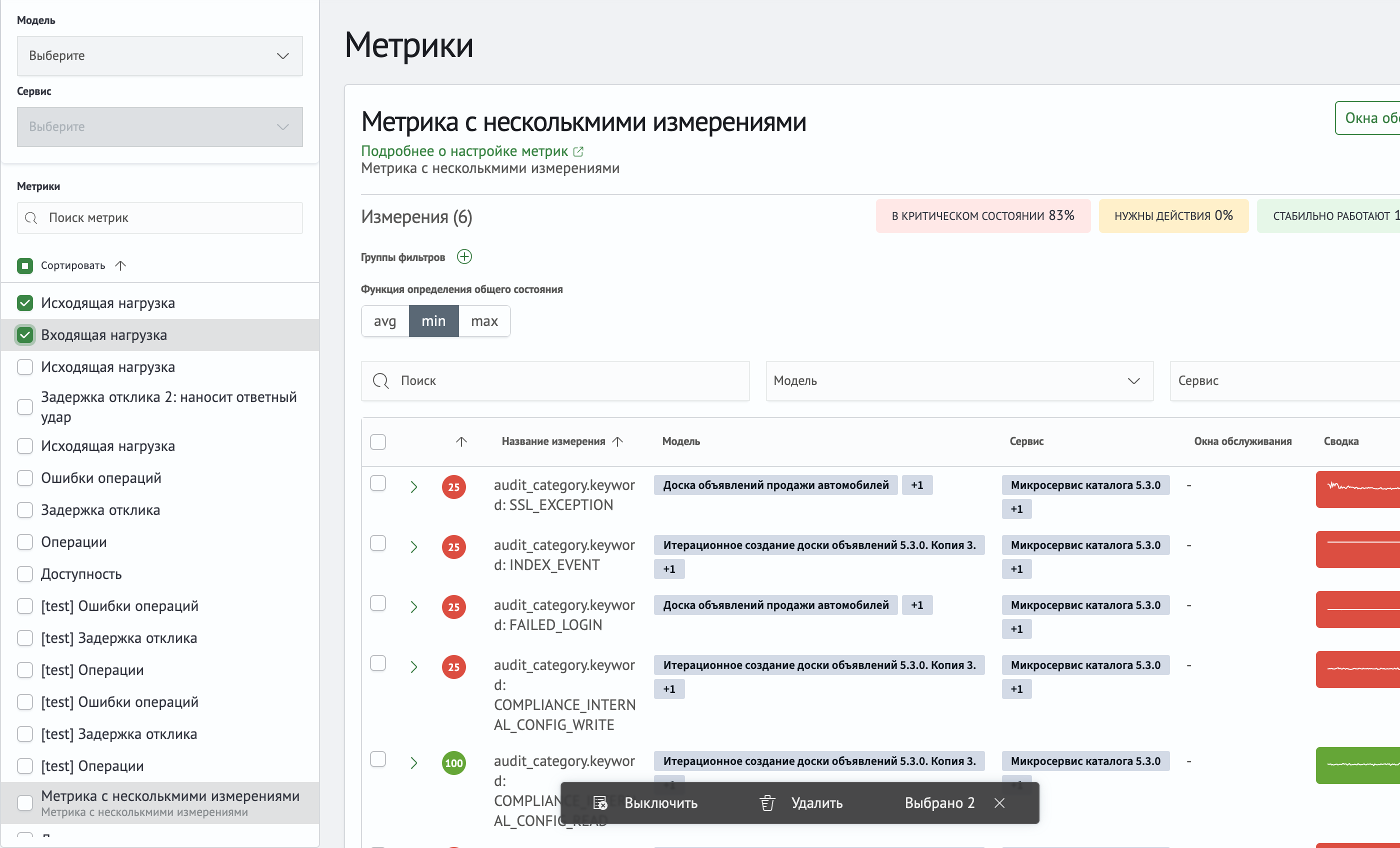
Task: Check the Задержка отклика metric (without test prefix)
Action: pyautogui.click(x=25, y=510)
